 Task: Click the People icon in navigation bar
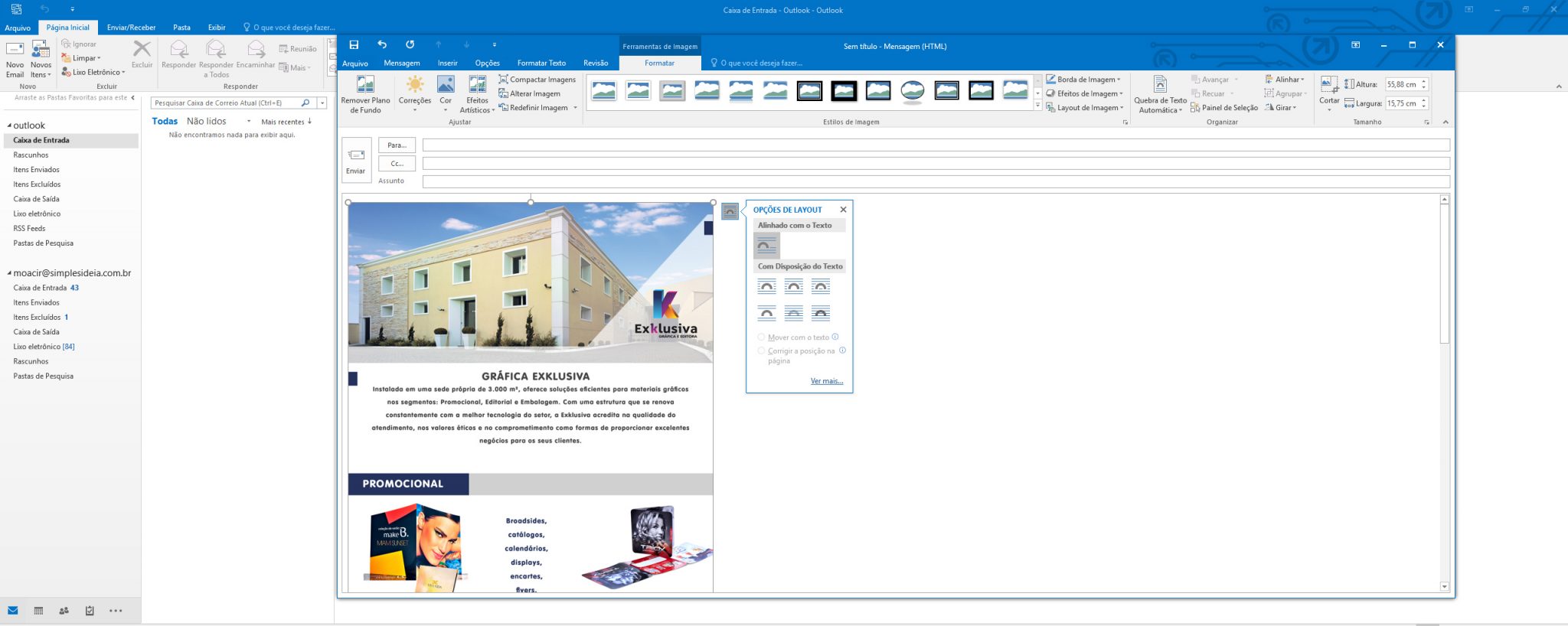(64, 611)
